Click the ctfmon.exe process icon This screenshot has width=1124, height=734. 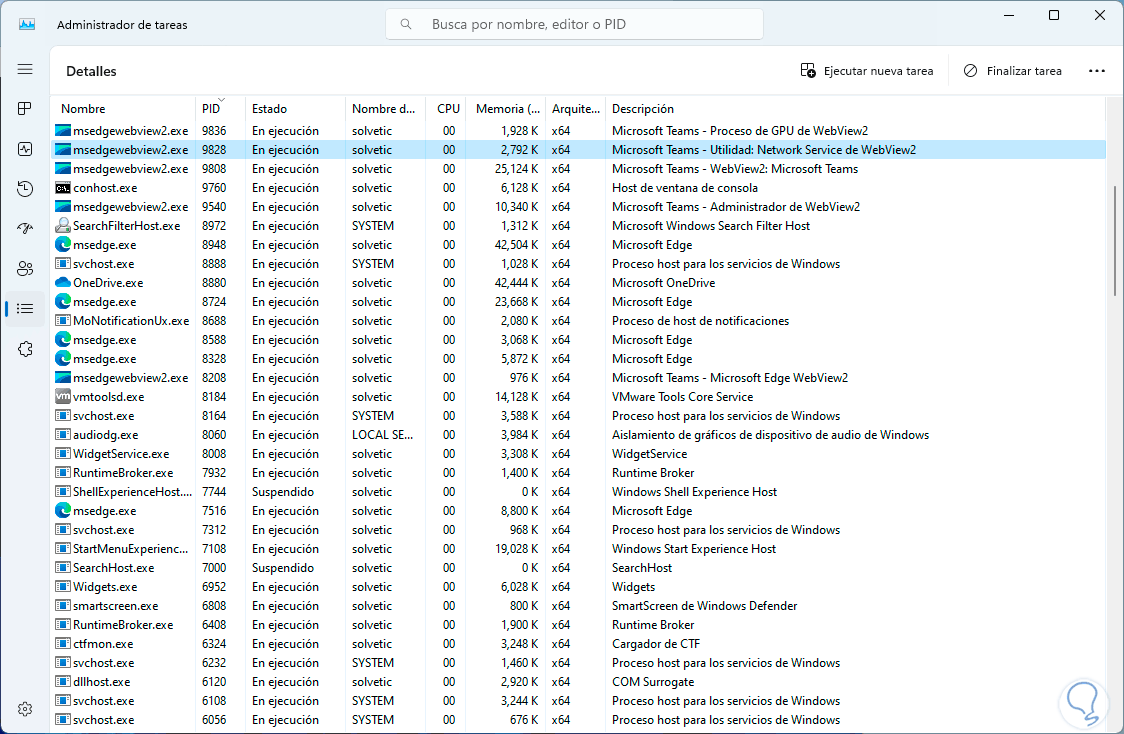(x=63, y=644)
